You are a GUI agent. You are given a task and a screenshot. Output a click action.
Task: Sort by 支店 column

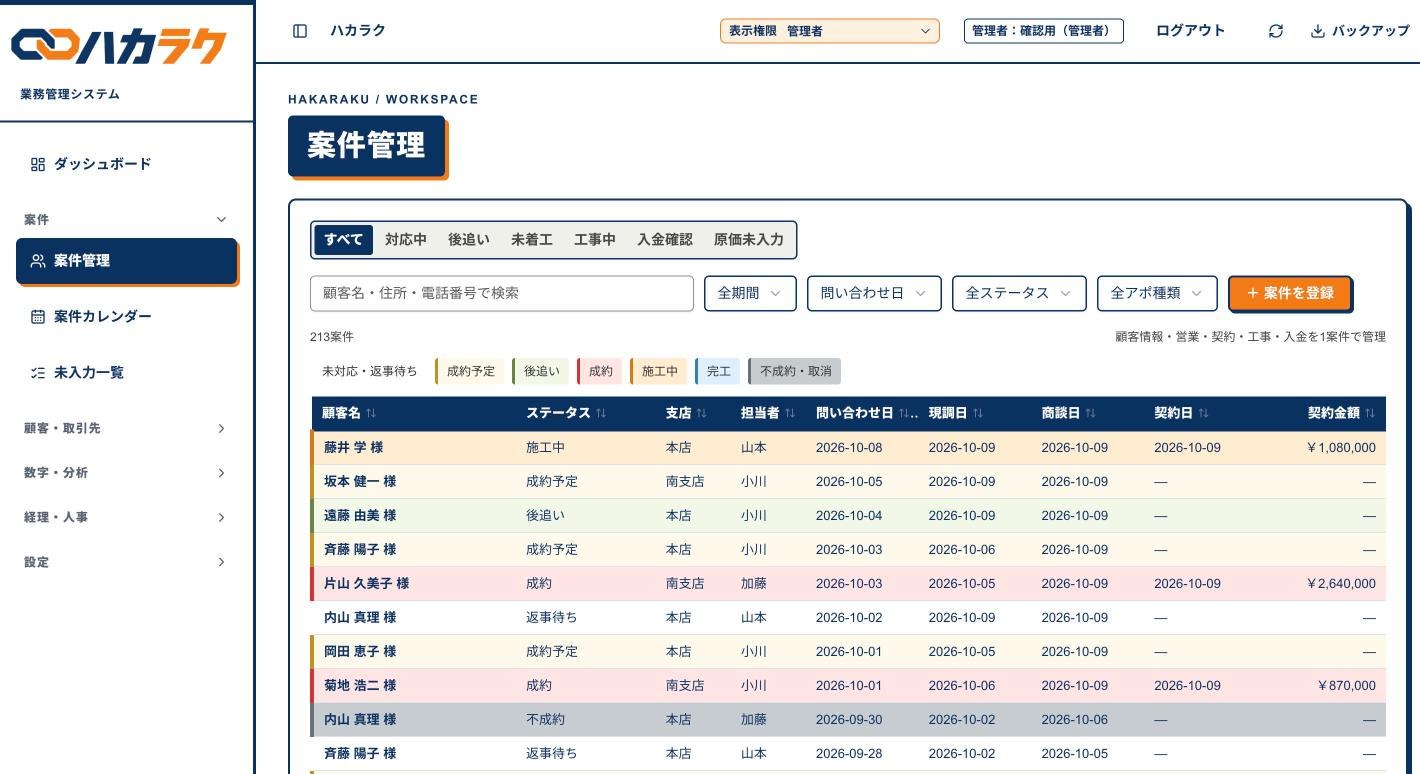686,413
